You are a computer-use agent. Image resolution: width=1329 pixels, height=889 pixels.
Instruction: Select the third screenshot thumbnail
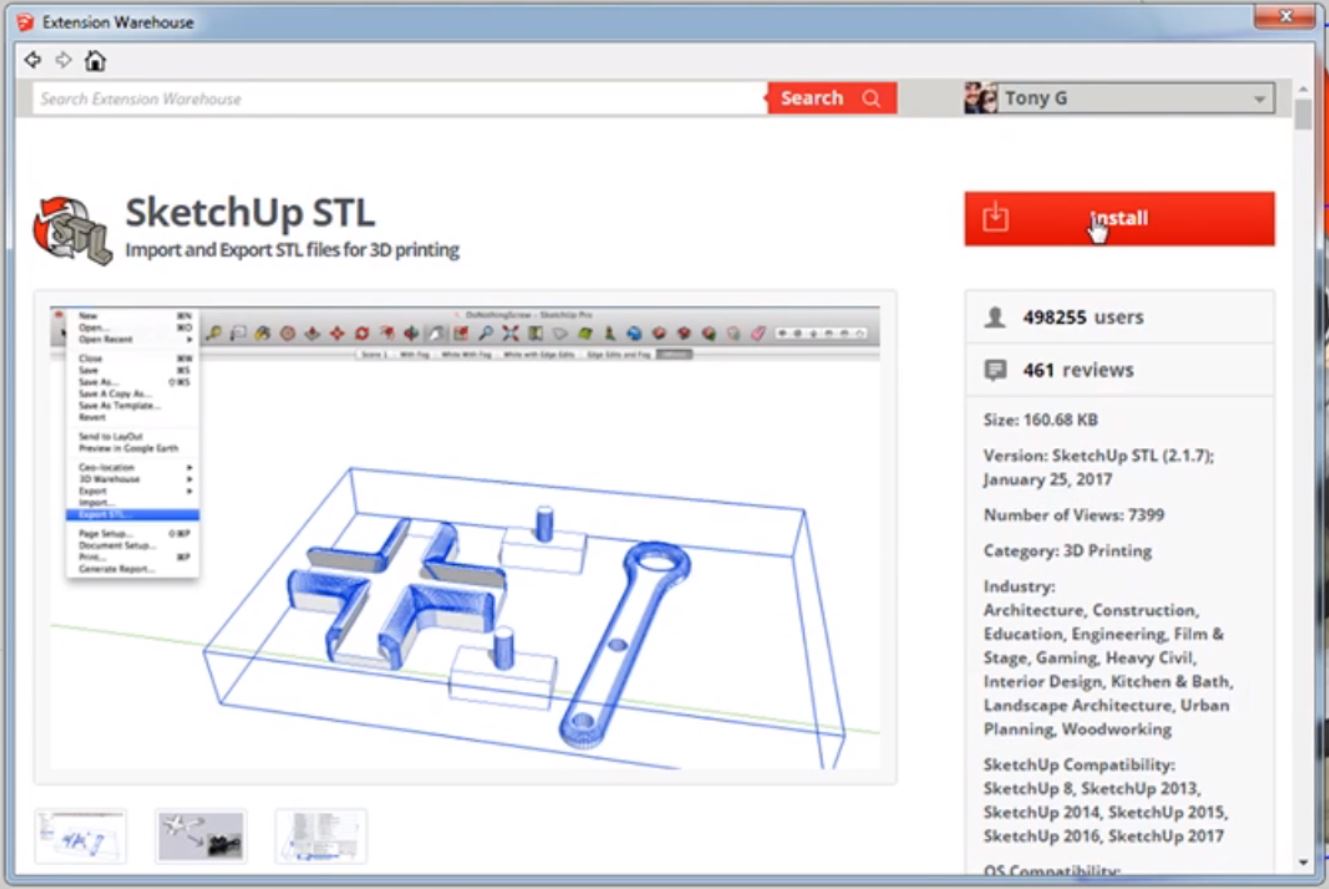(321, 836)
